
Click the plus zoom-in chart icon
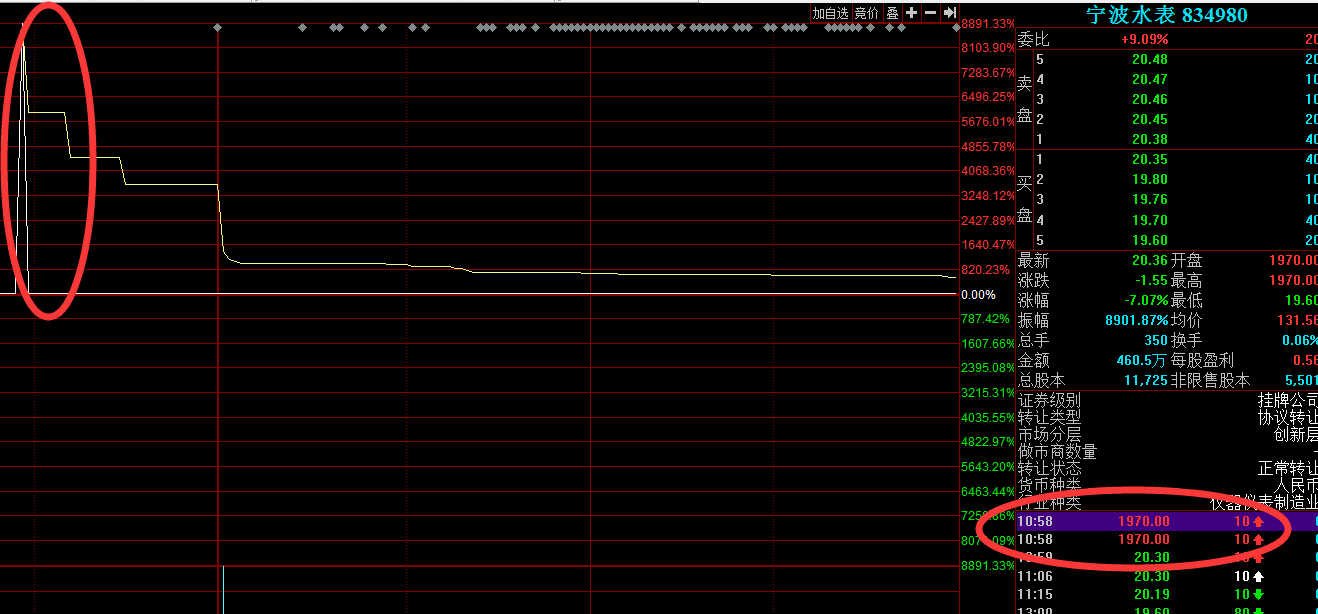(x=911, y=13)
